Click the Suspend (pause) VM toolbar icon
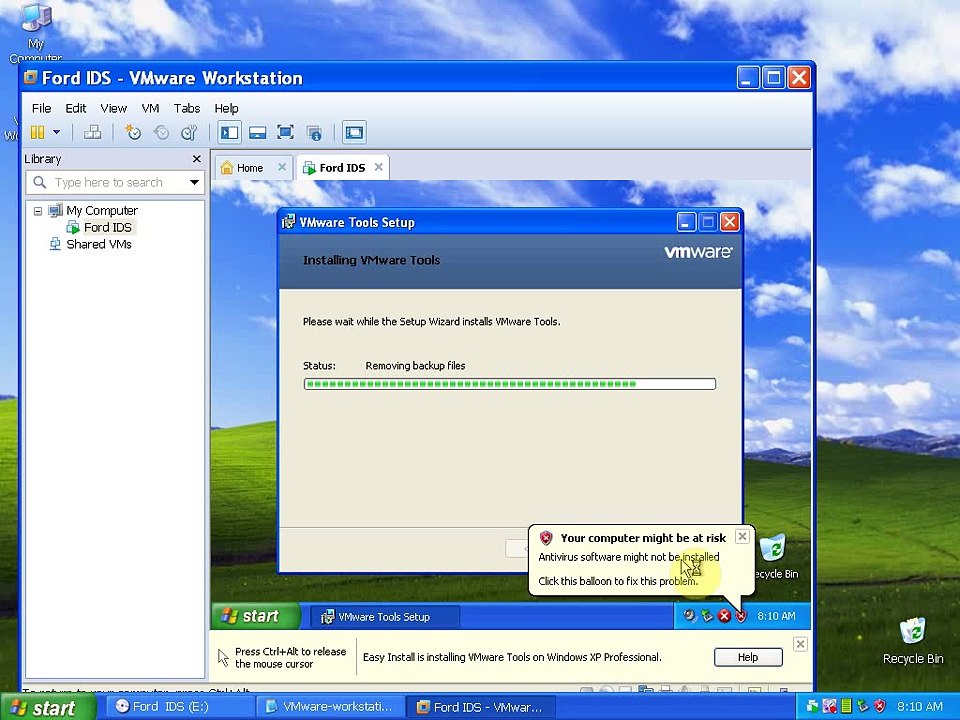 [37, 132]
